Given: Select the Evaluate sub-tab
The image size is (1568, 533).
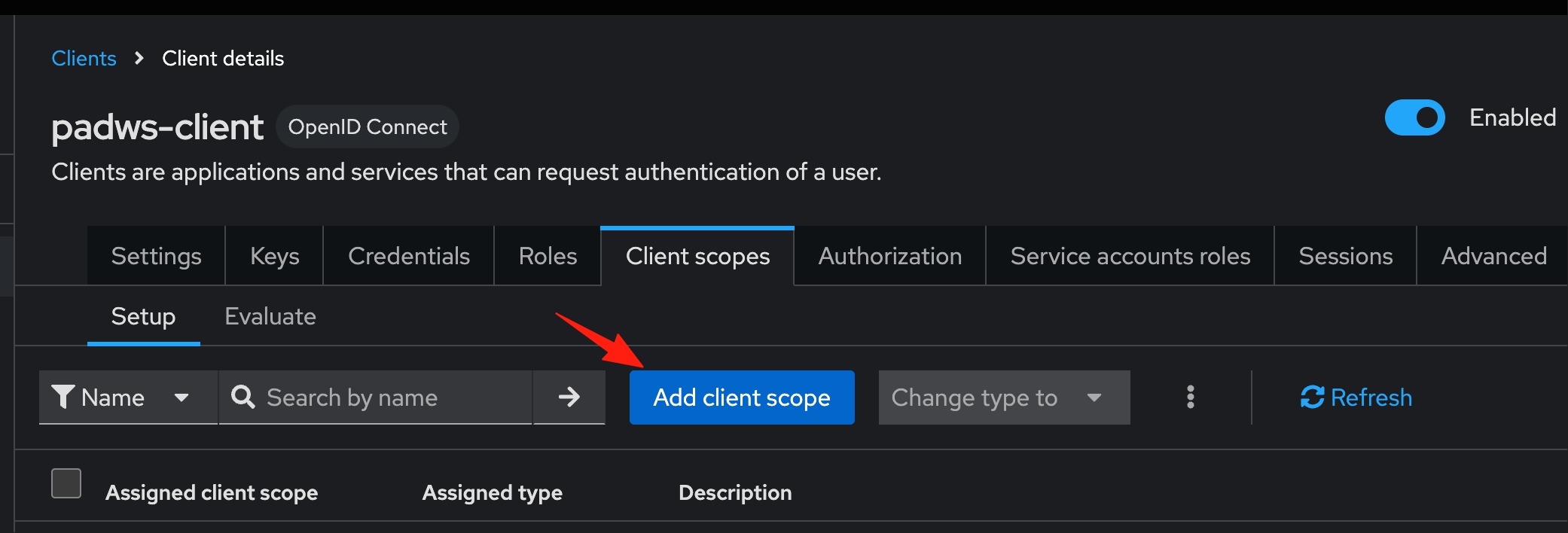Looking at the screenshot, I should pyautogui.click(x=270, y=316).
